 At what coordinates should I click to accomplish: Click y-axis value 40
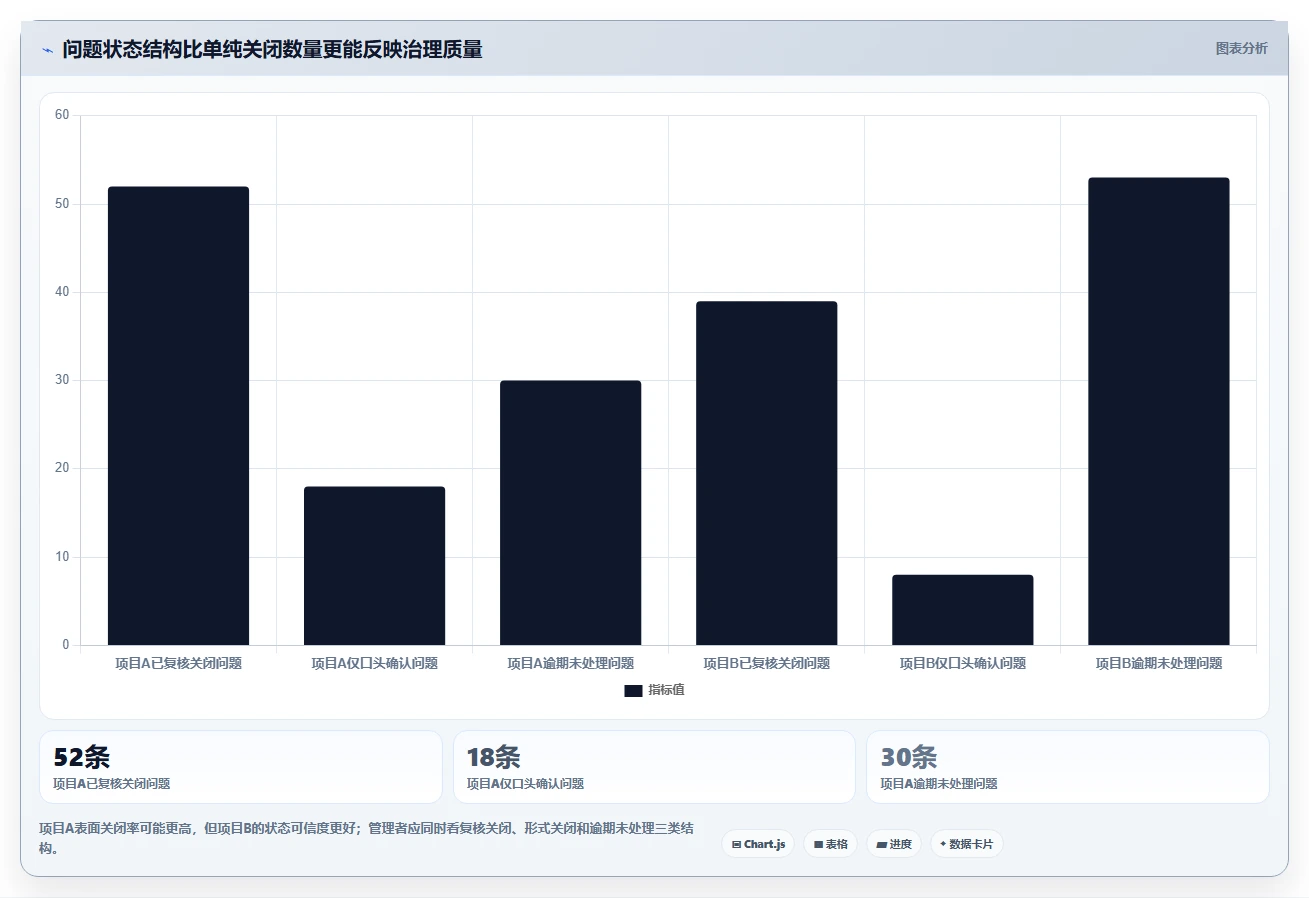click(62, 292)
